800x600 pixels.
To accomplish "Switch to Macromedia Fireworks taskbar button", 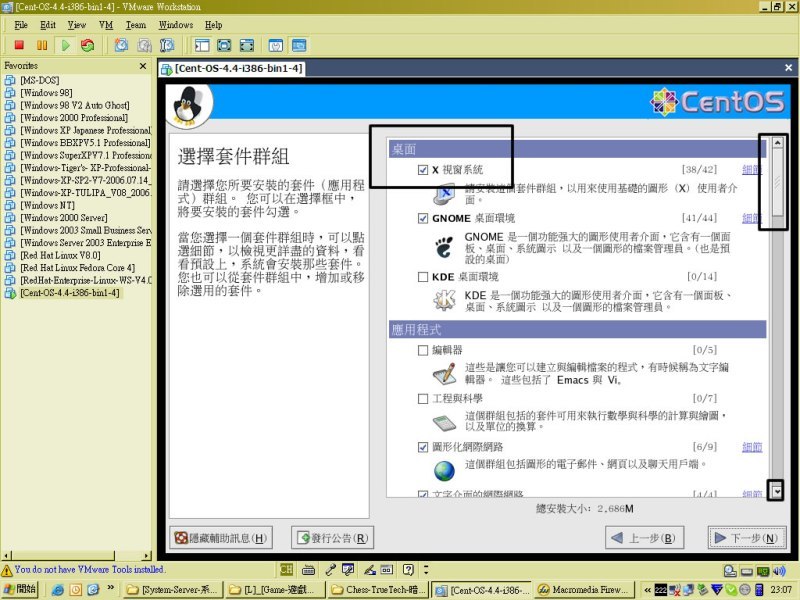I will pyautogui.click(x=583, y=590).
